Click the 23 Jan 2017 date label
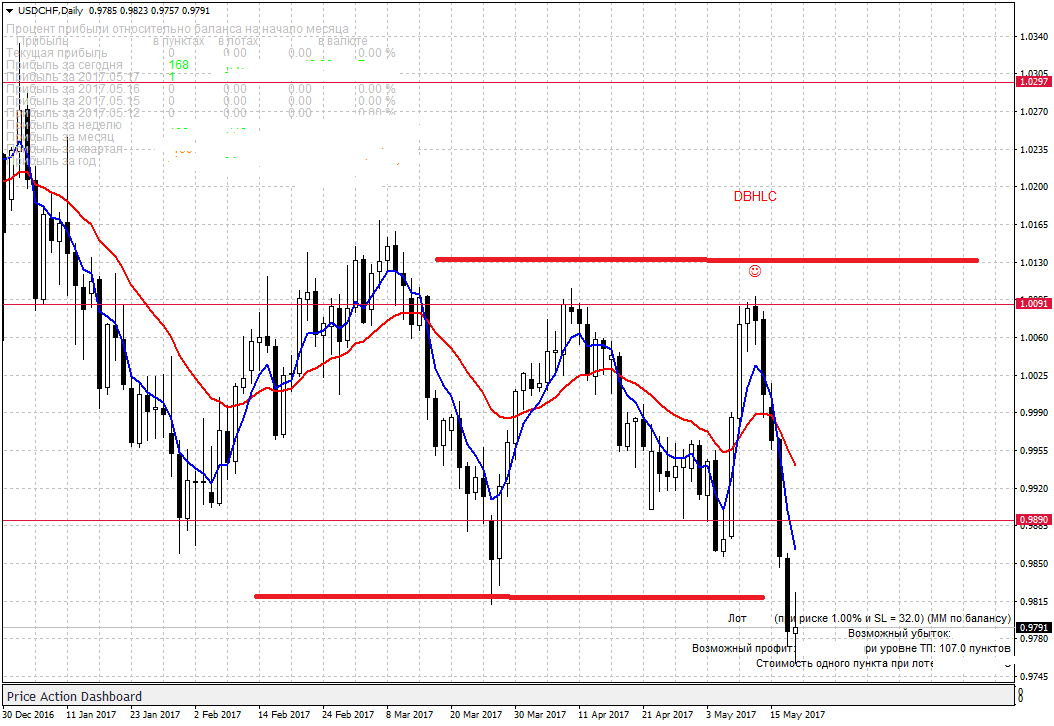 (x=155, y=715)
